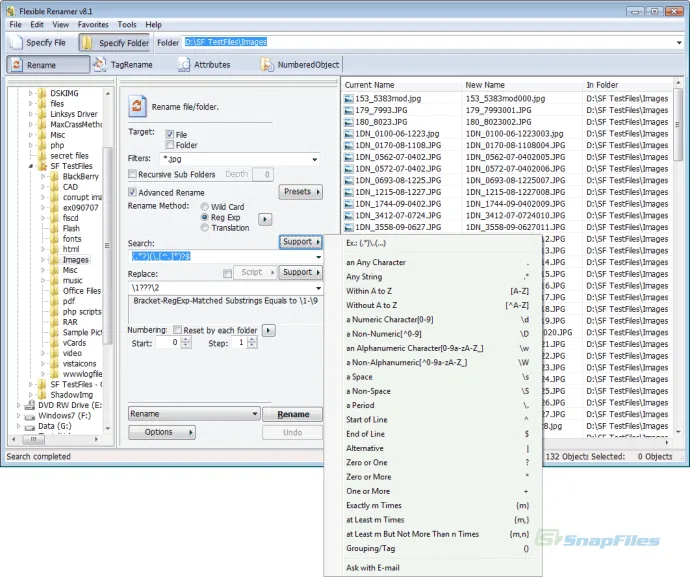Open the Replace pattern dropdown arrow
The image size is (690, 577).
coord(318,288)
